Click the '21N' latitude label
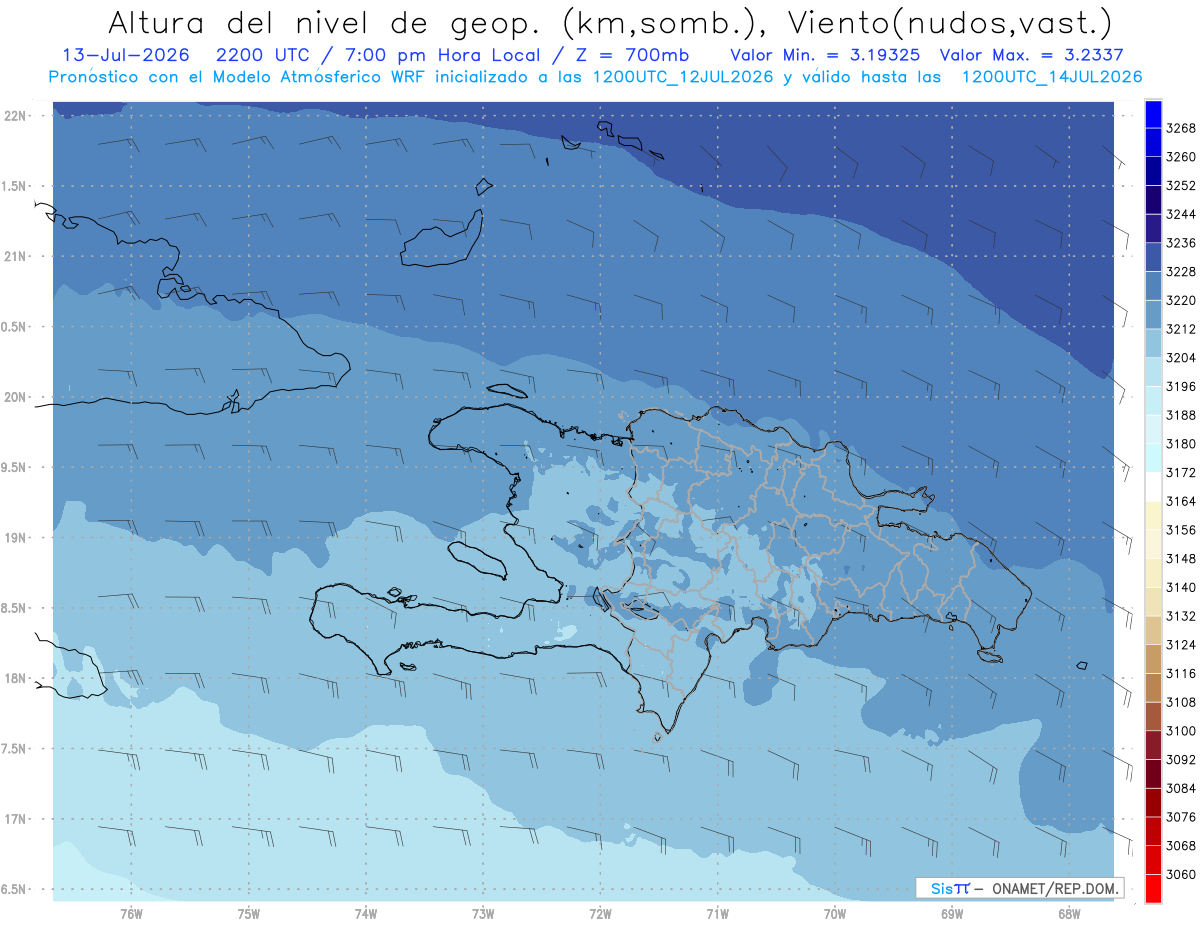1200x927 pixels. tap(15, 257)
